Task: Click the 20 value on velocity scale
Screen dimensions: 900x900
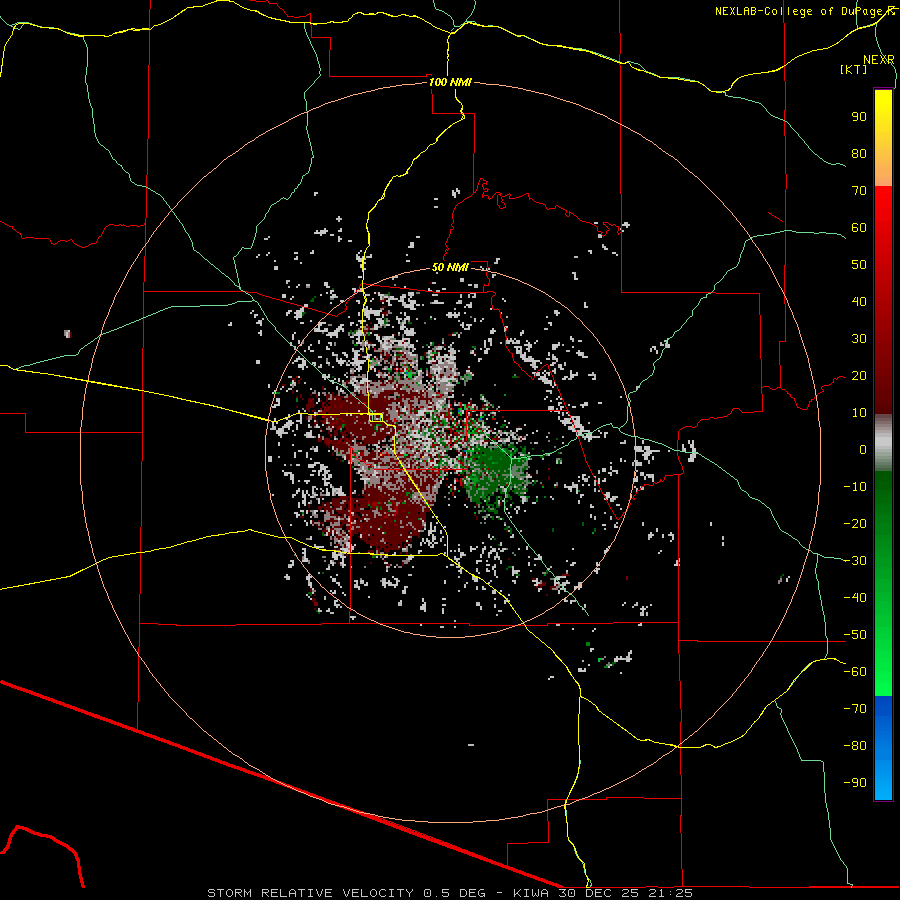Action: point(859,376)
